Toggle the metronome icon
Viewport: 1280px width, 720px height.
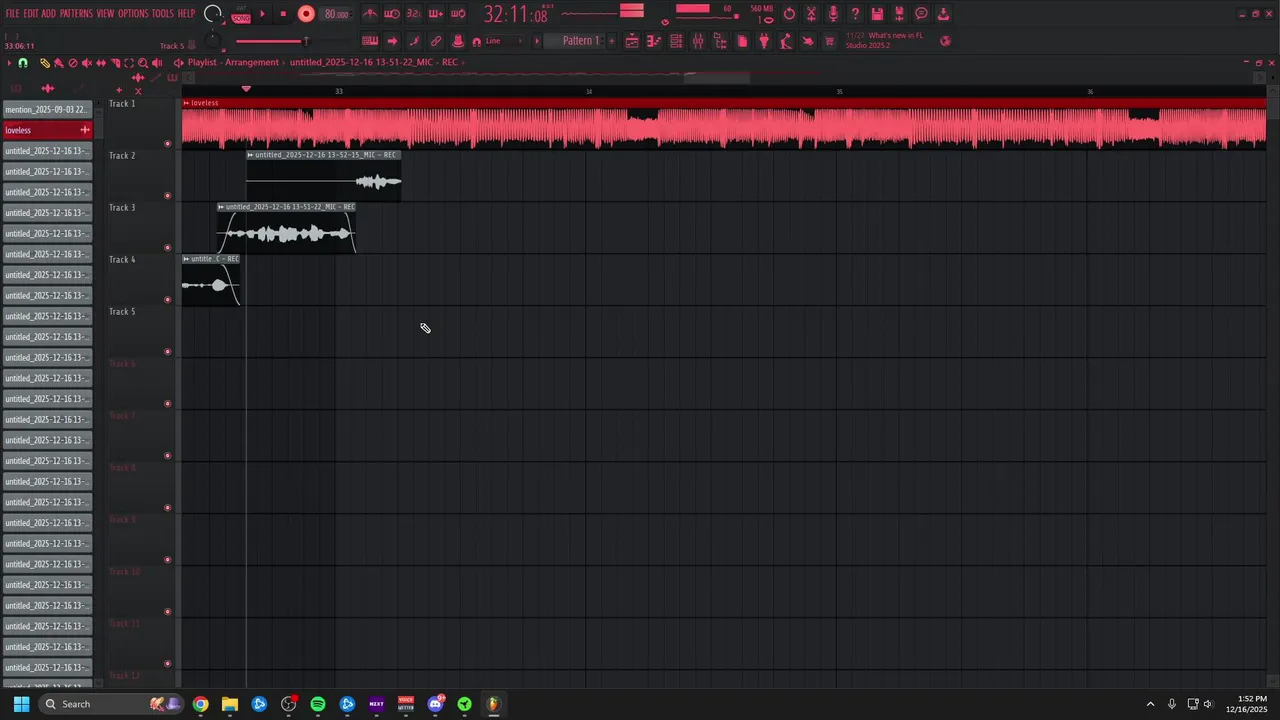click(371, 14)
